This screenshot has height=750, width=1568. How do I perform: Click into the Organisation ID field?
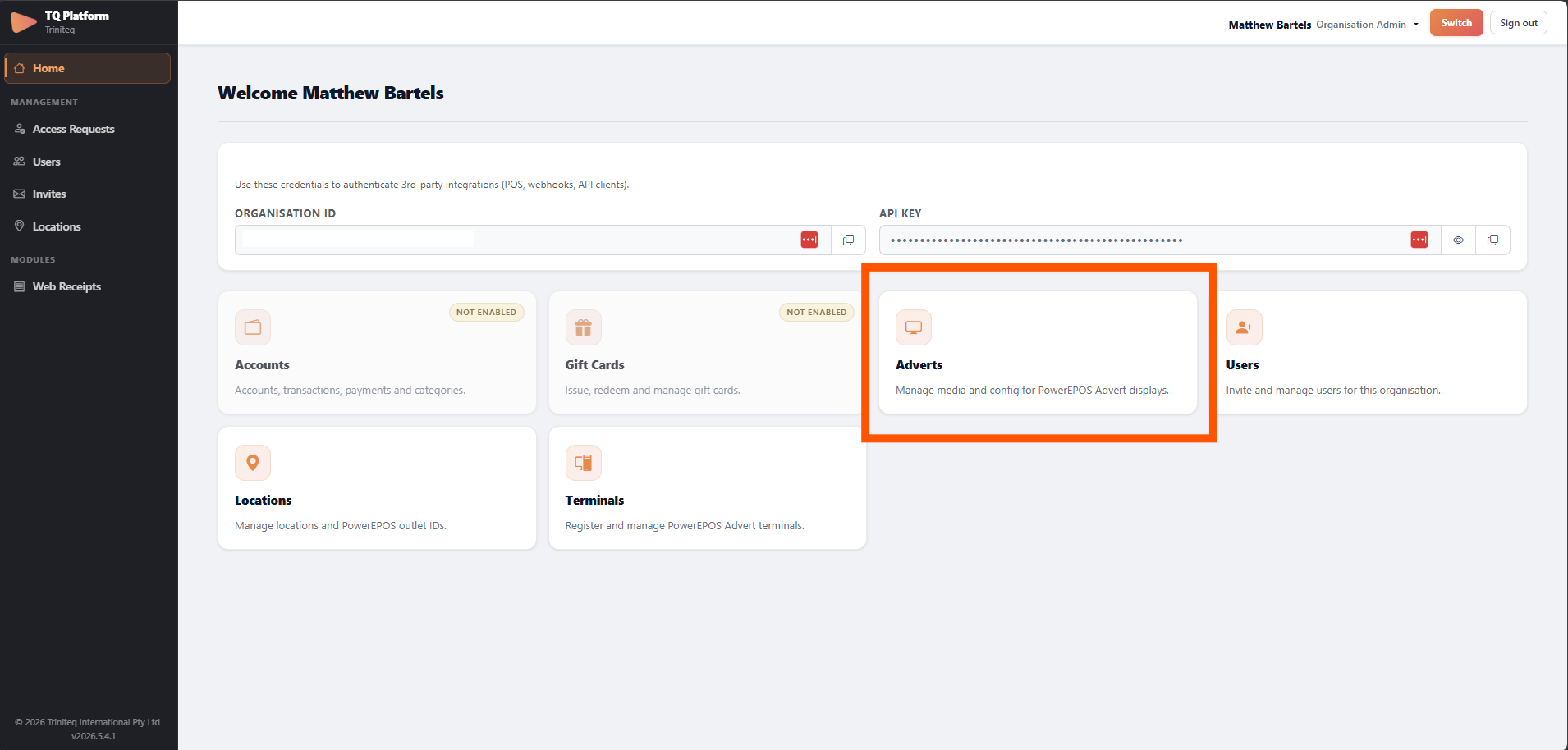click(533, 240)
